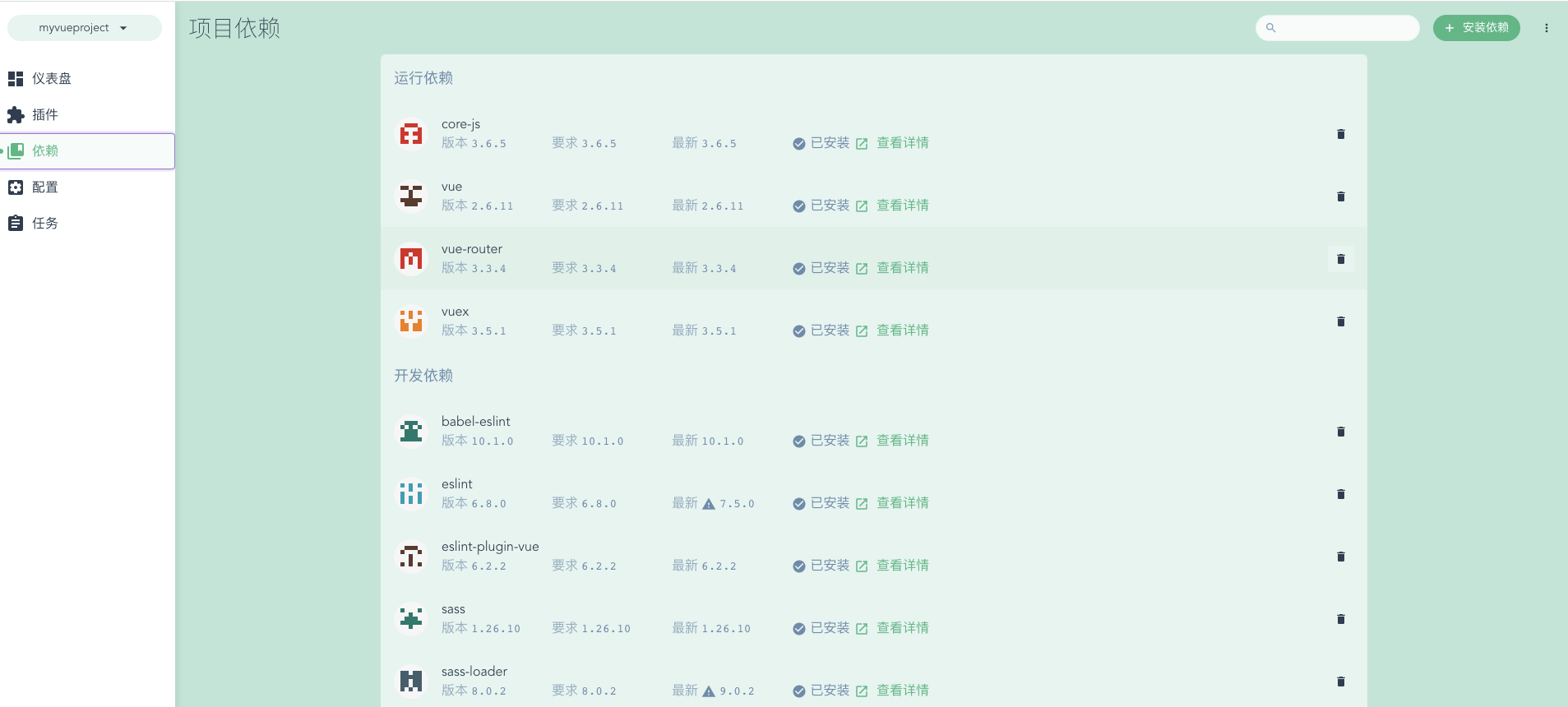
Task: Click the 安装依赖 install dependency button
Action: pyautogui.click(x=1476, y=28)
